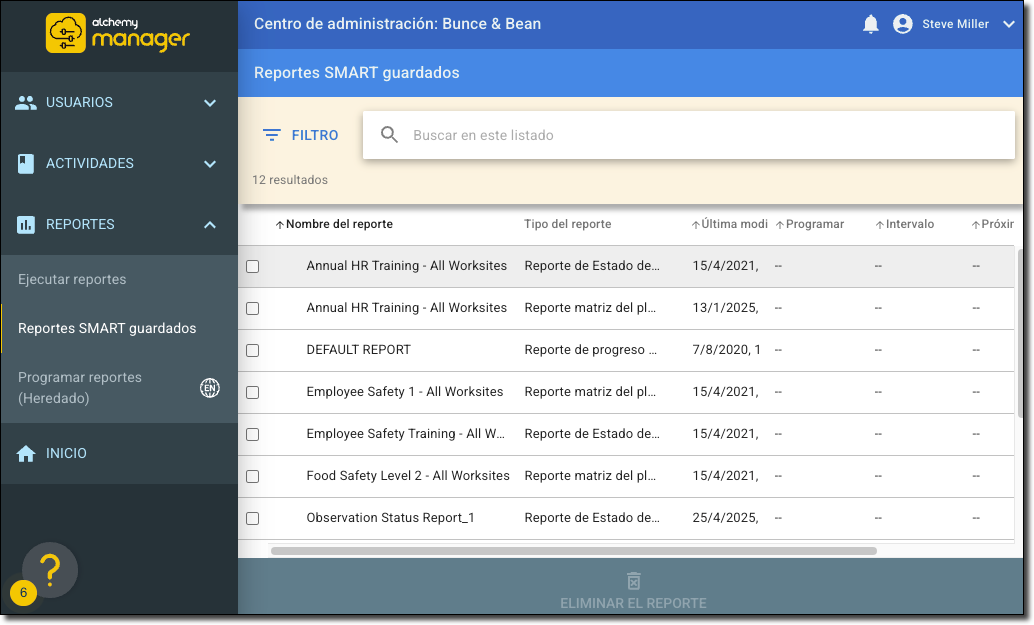Click the trash icon above Eliminar el reporte
The width and height of the screenshot is (1034, 625).
(x=633, y=581)
